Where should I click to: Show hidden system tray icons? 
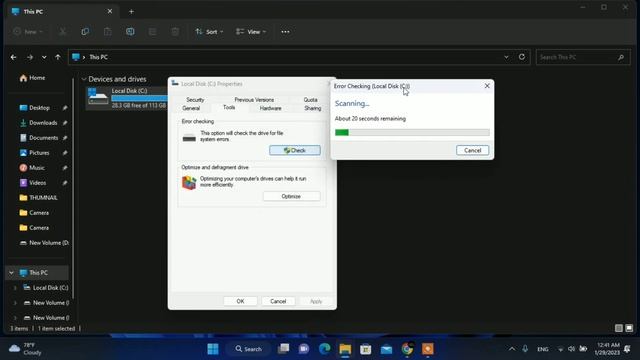[512, 349]
